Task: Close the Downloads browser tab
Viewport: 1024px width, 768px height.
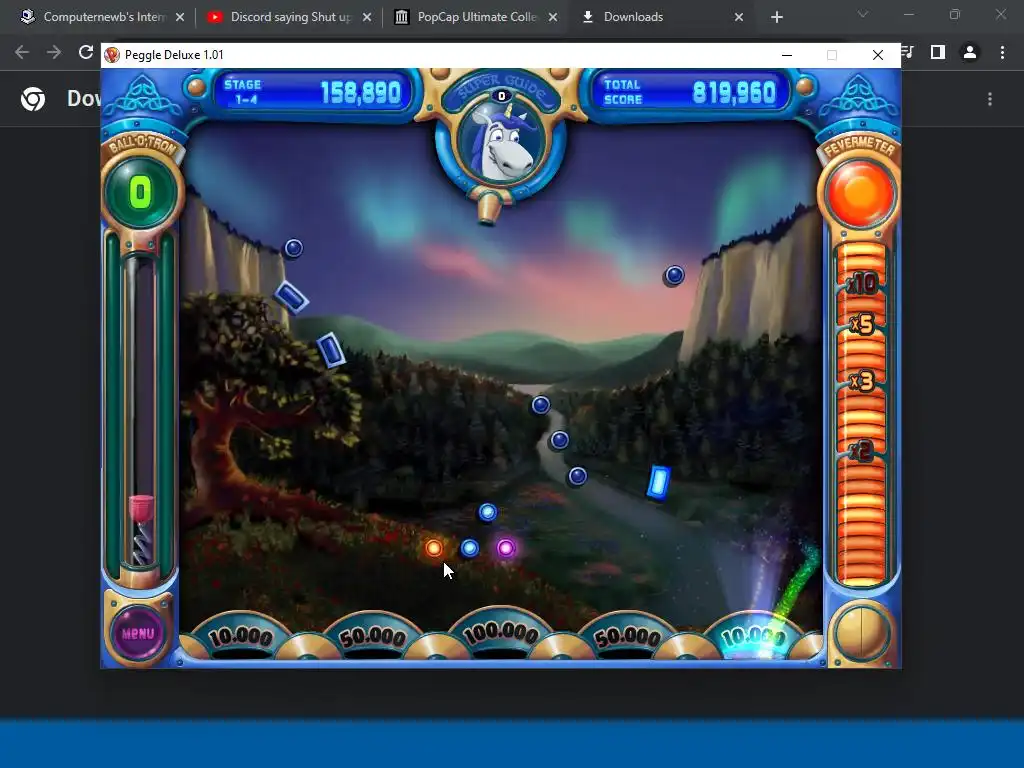Action: [739, 17]
